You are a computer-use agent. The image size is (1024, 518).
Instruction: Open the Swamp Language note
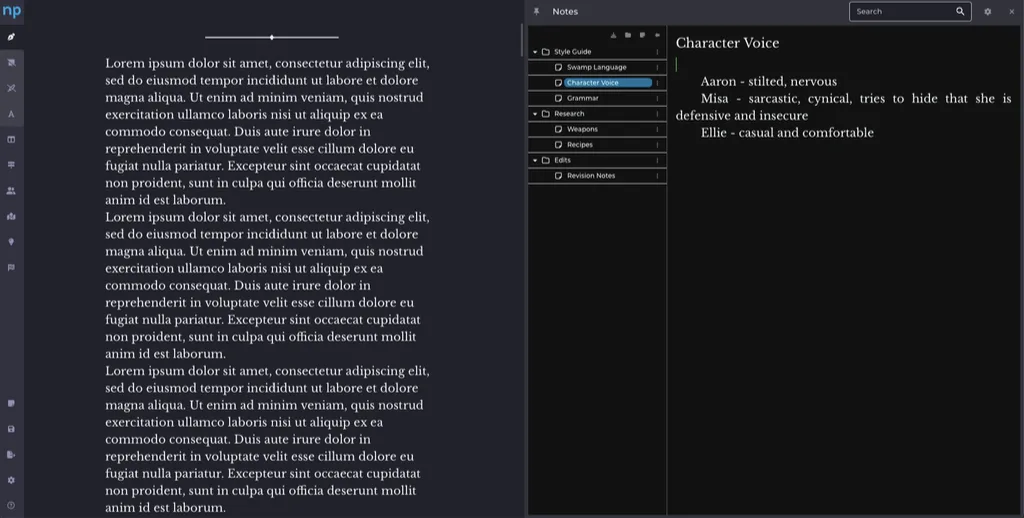(596, 67)
